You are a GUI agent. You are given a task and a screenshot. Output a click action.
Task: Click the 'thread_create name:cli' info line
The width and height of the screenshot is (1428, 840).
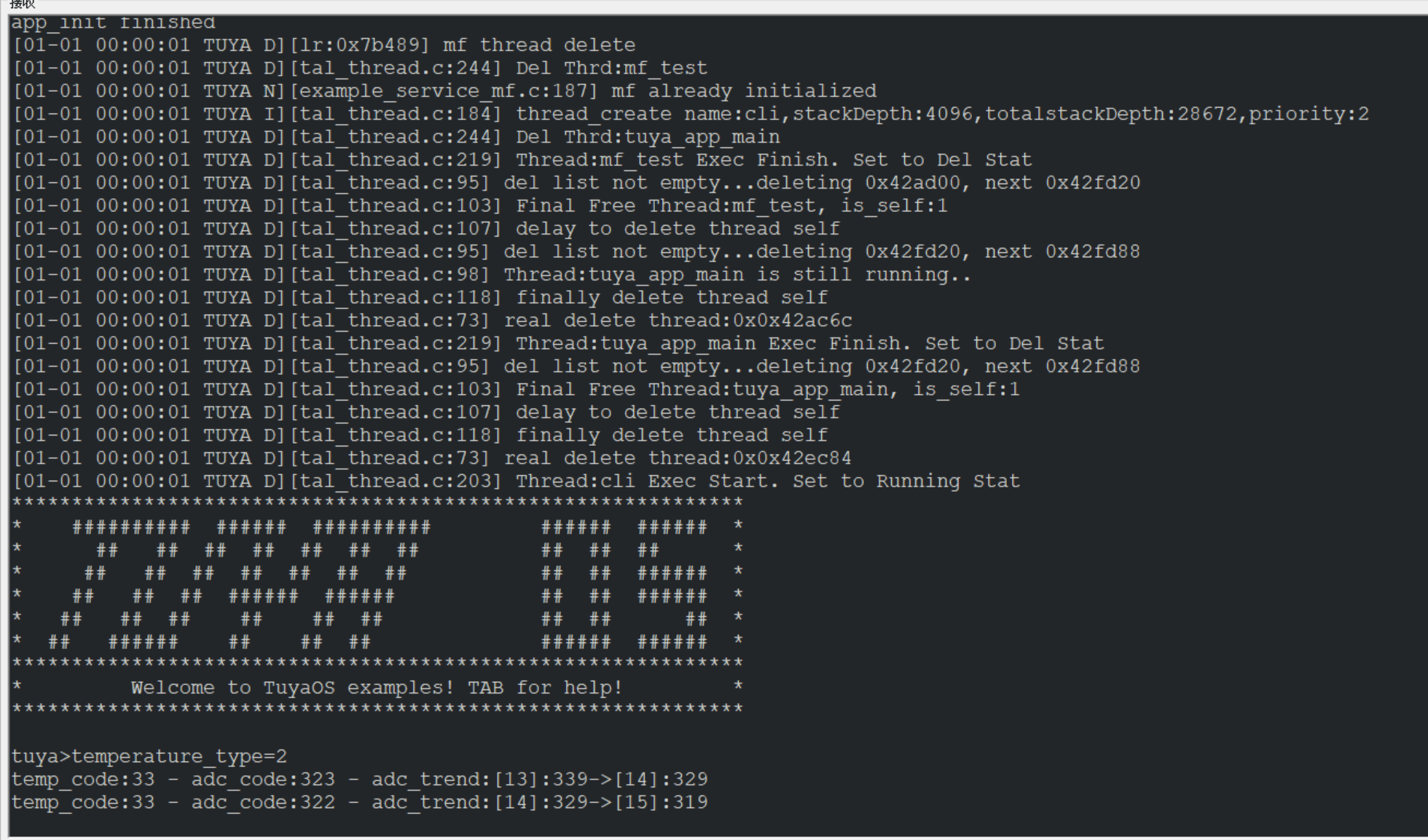coord(691,114)
